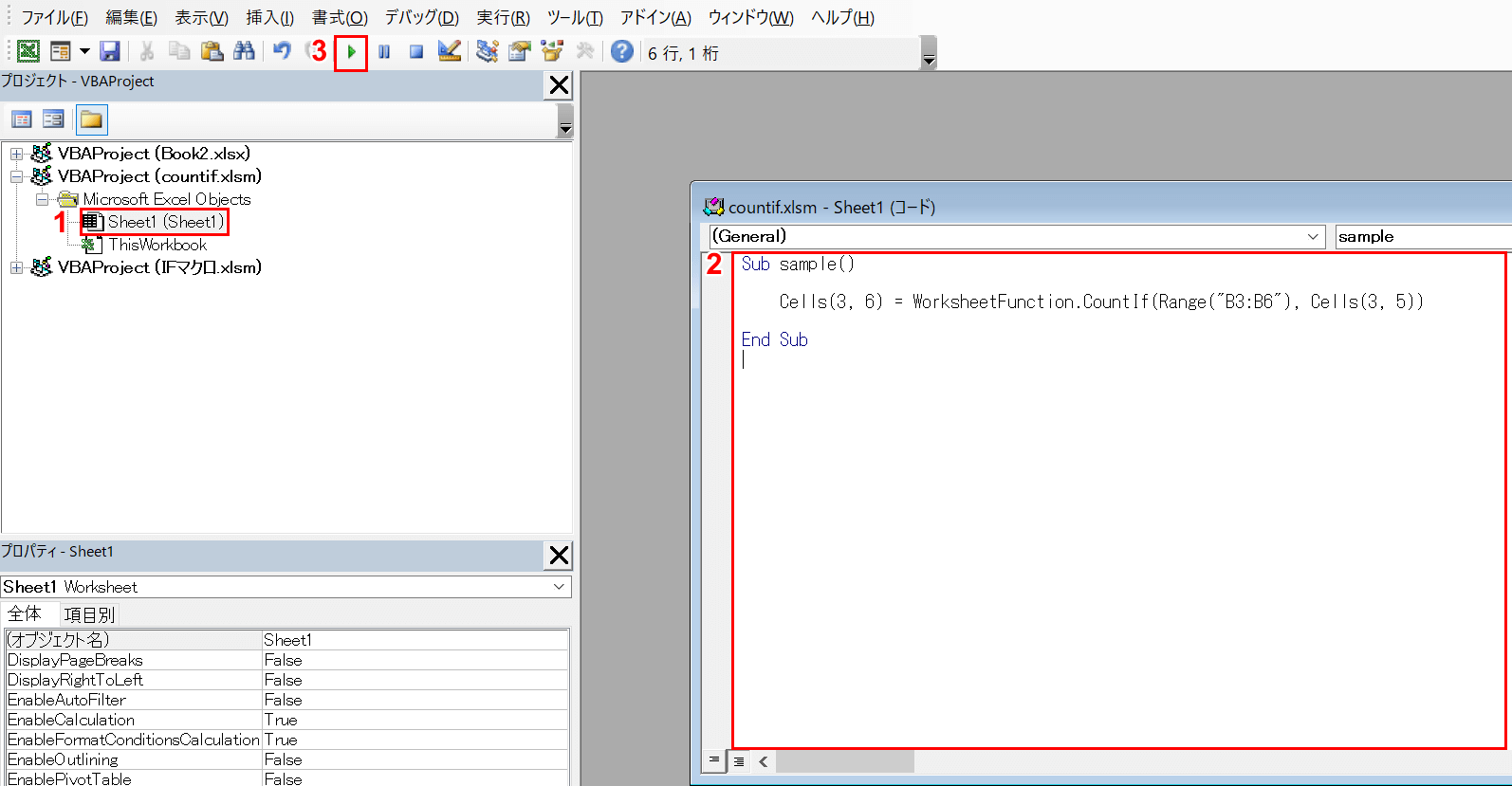The image size is (1512, 786).
Task: Toggle Folders view in Project panel
Action: (91, 119)
